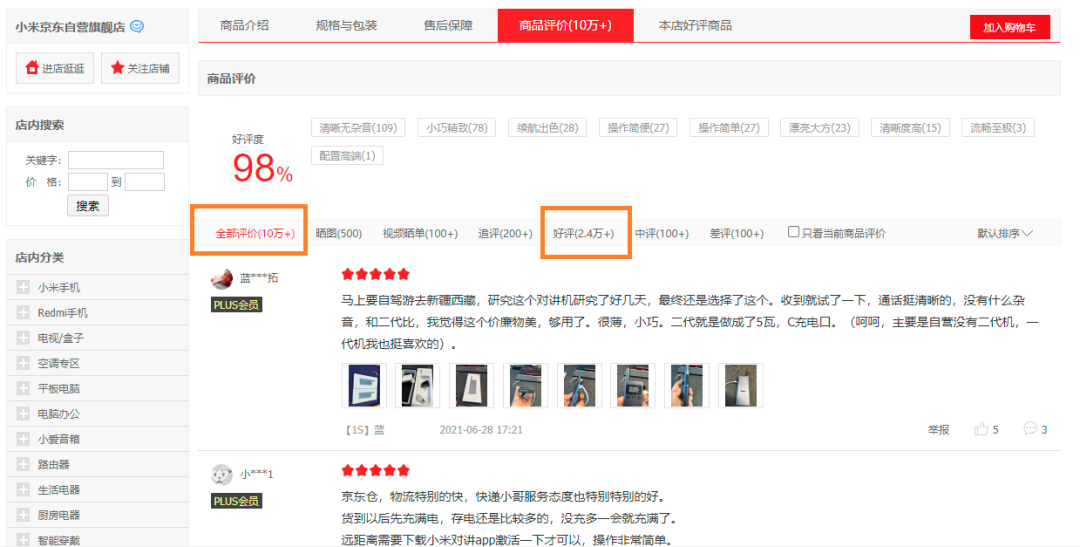
Task: Expand the 空调专区 category
Action: click(23, 363)
